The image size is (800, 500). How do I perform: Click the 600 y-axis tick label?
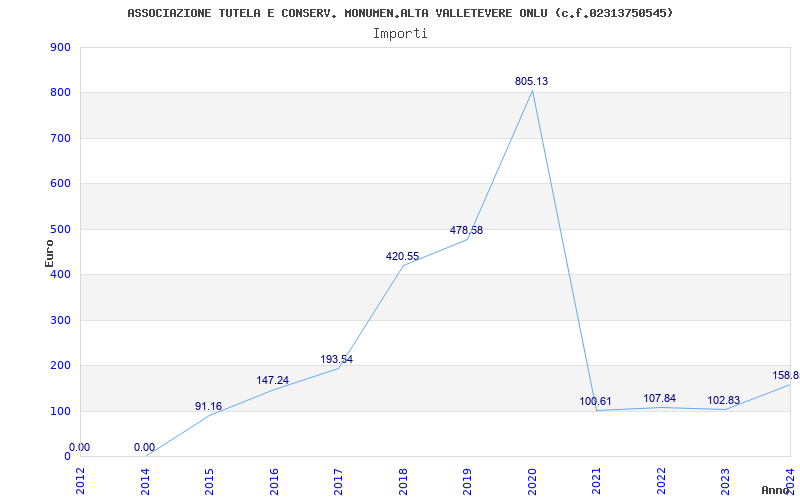pos(60,184)
